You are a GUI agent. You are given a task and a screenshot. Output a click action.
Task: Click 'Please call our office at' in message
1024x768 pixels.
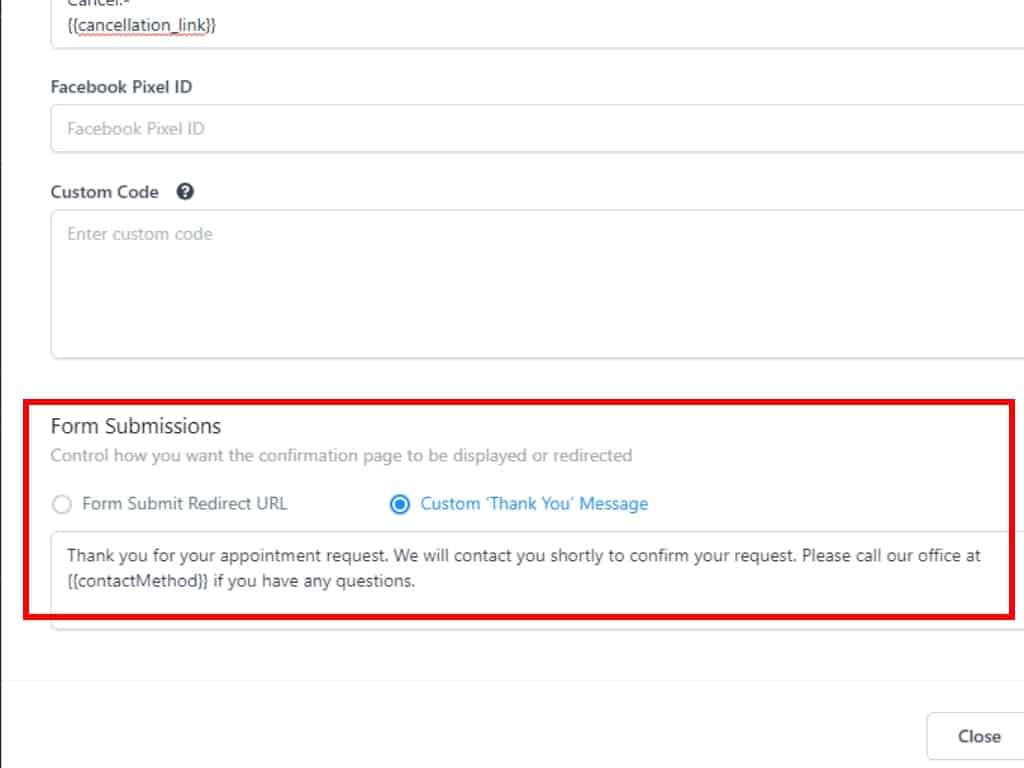890,556
